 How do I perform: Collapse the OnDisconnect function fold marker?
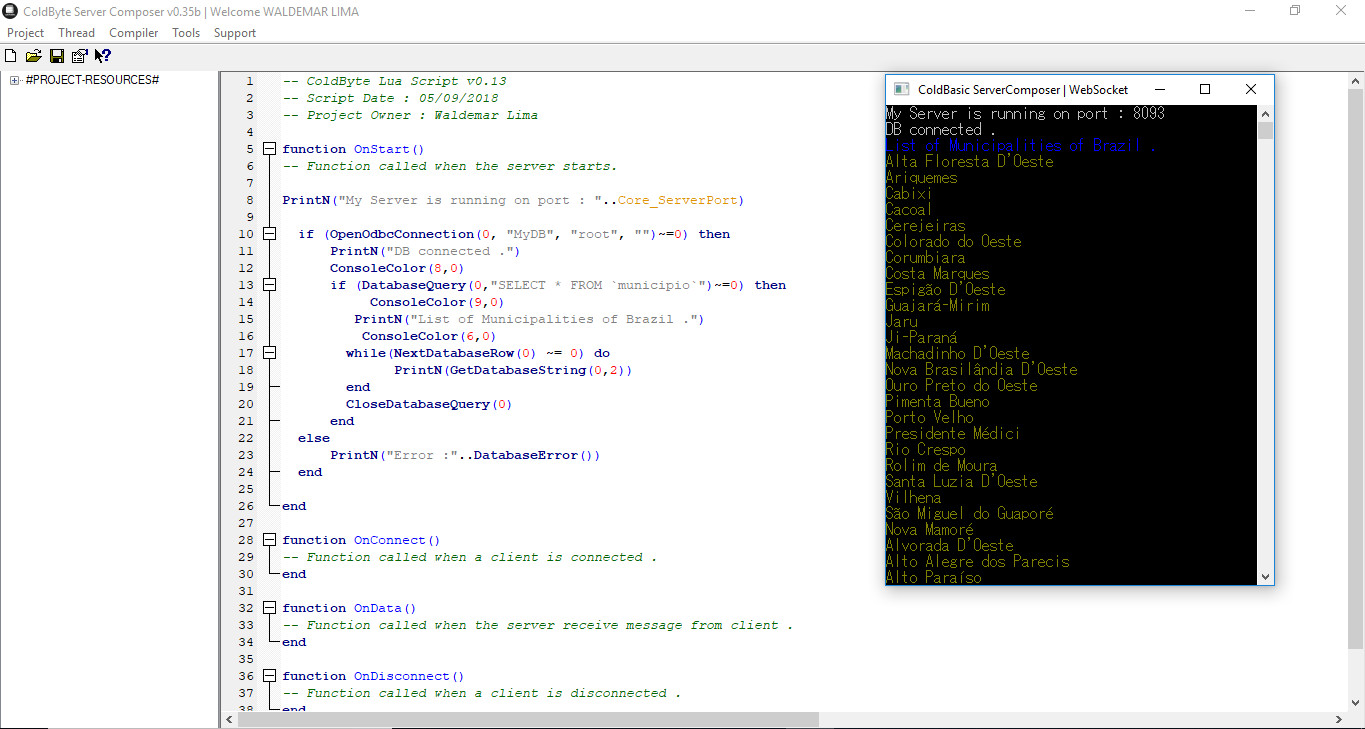tap(268, 675)
